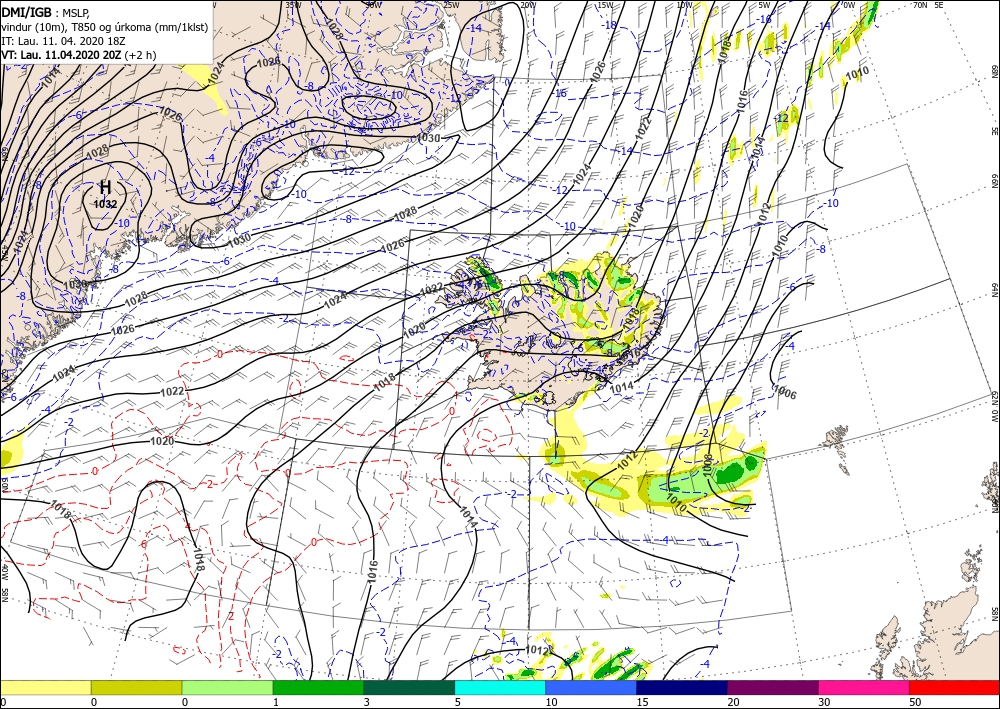1000x709 pixels.
Task: Click the 1032 pressure value below the H
Action: pyautogui.click(x=105, y=205)
